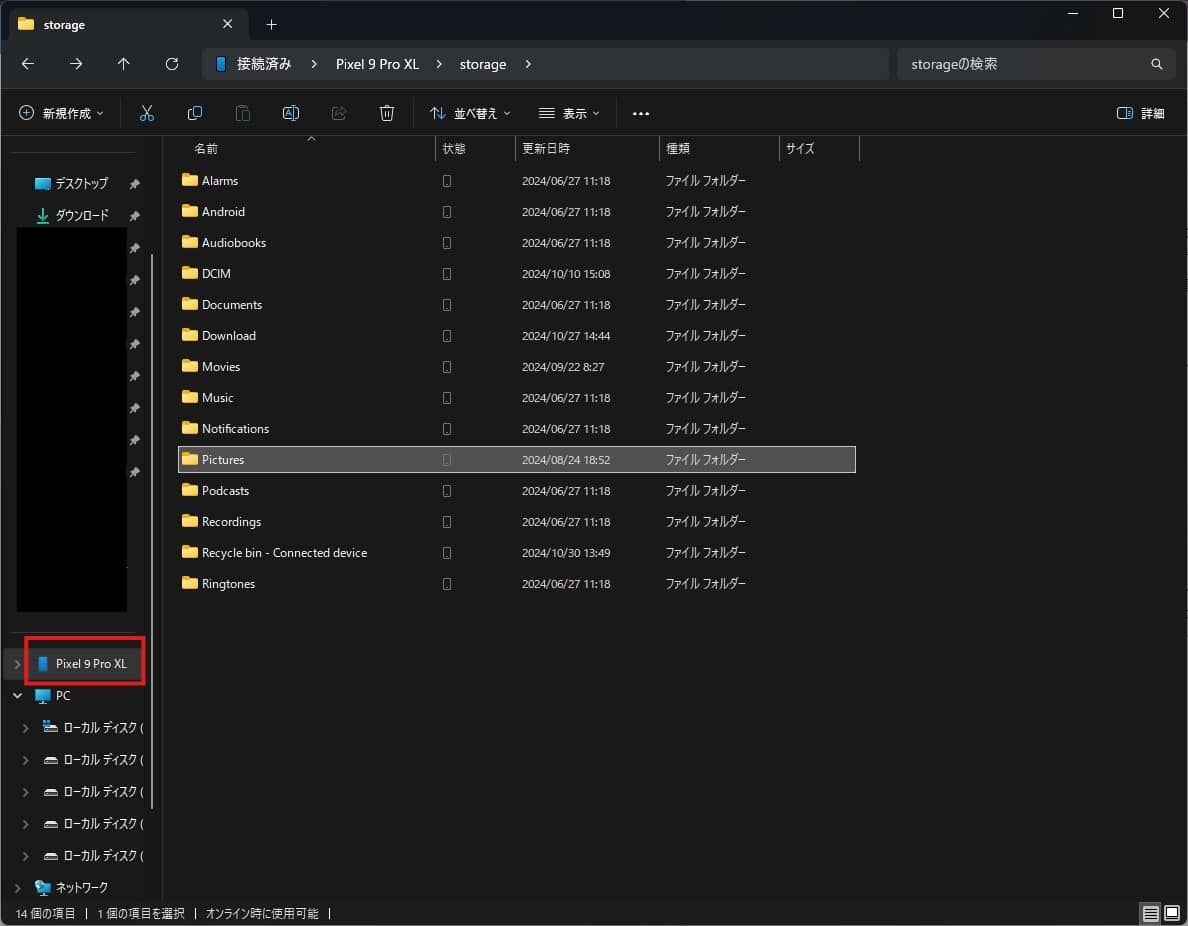Click Pixel 9 Pro XL breadcrumb
Viewport: 1188px width, 926px height.
pos(377,64)
